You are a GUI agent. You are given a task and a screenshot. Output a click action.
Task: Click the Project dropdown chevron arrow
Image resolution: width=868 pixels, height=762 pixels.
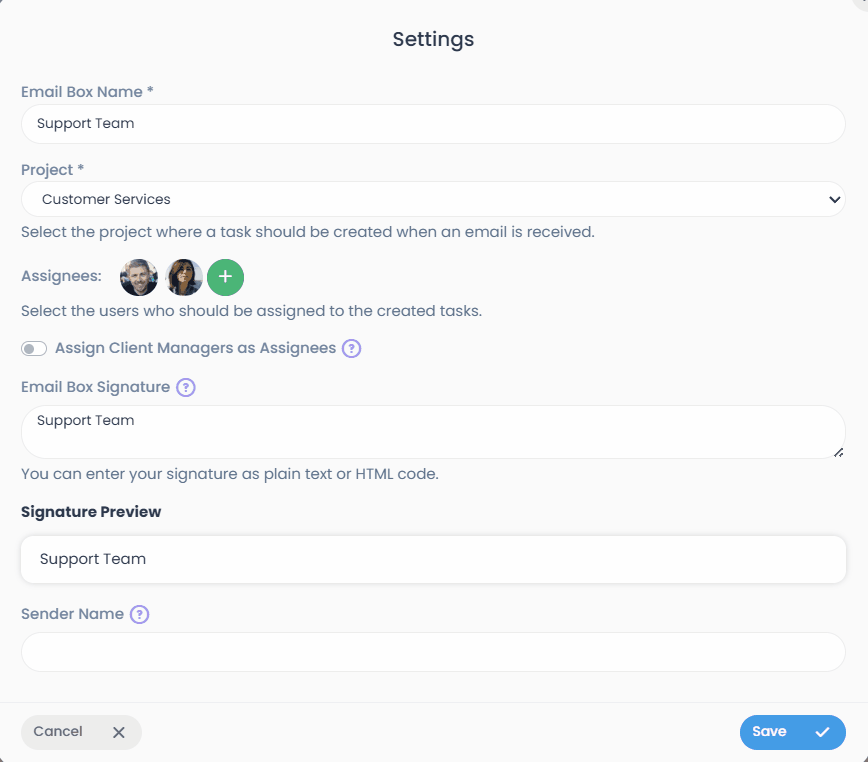click(835, 199)
